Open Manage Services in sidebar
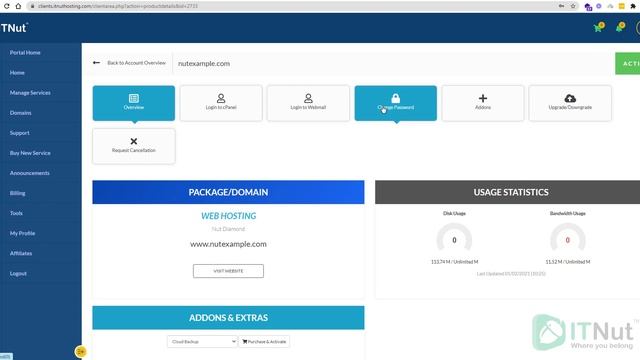 tap(30, 93)
